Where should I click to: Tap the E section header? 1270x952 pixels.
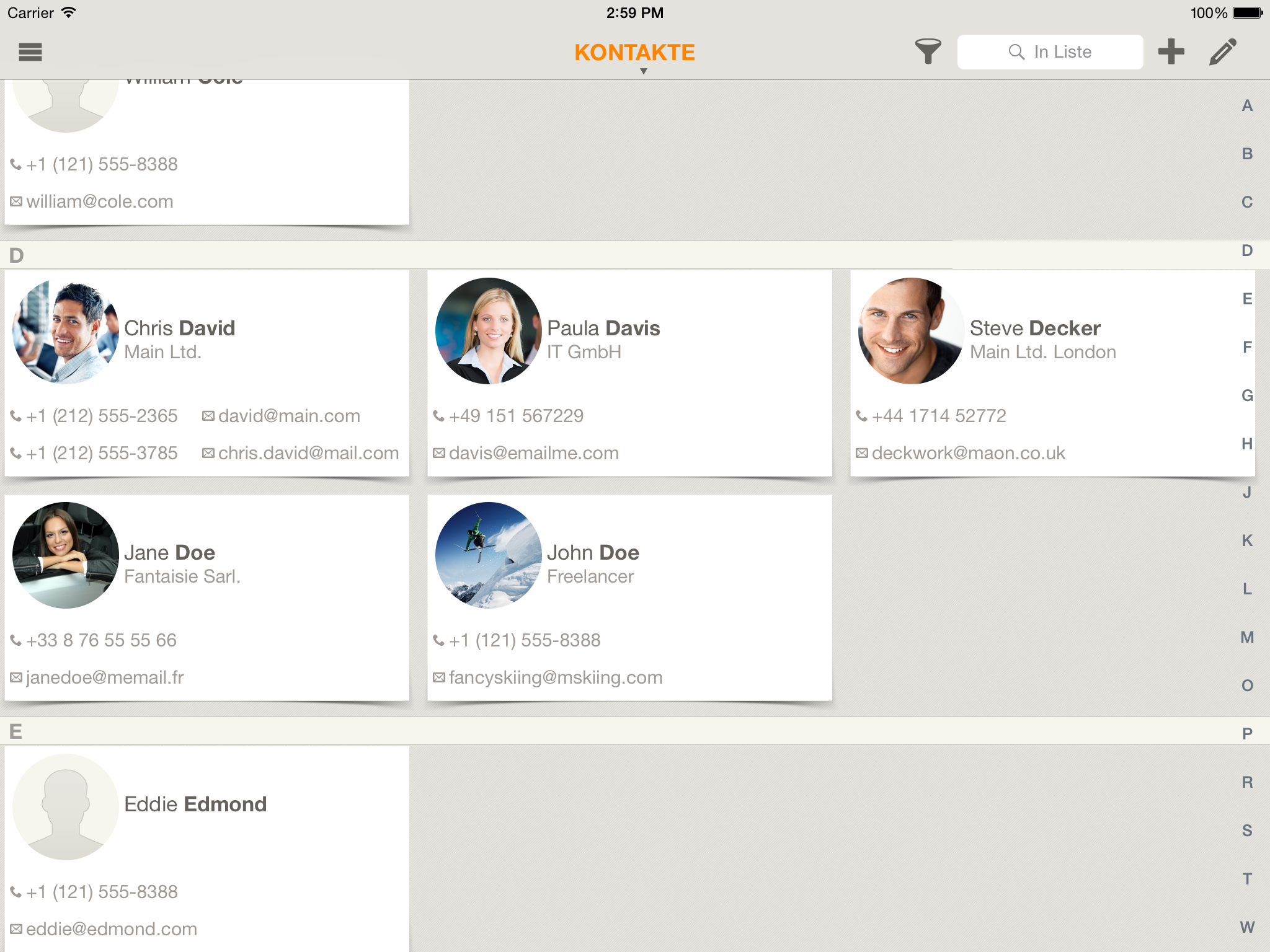(16, 731)
